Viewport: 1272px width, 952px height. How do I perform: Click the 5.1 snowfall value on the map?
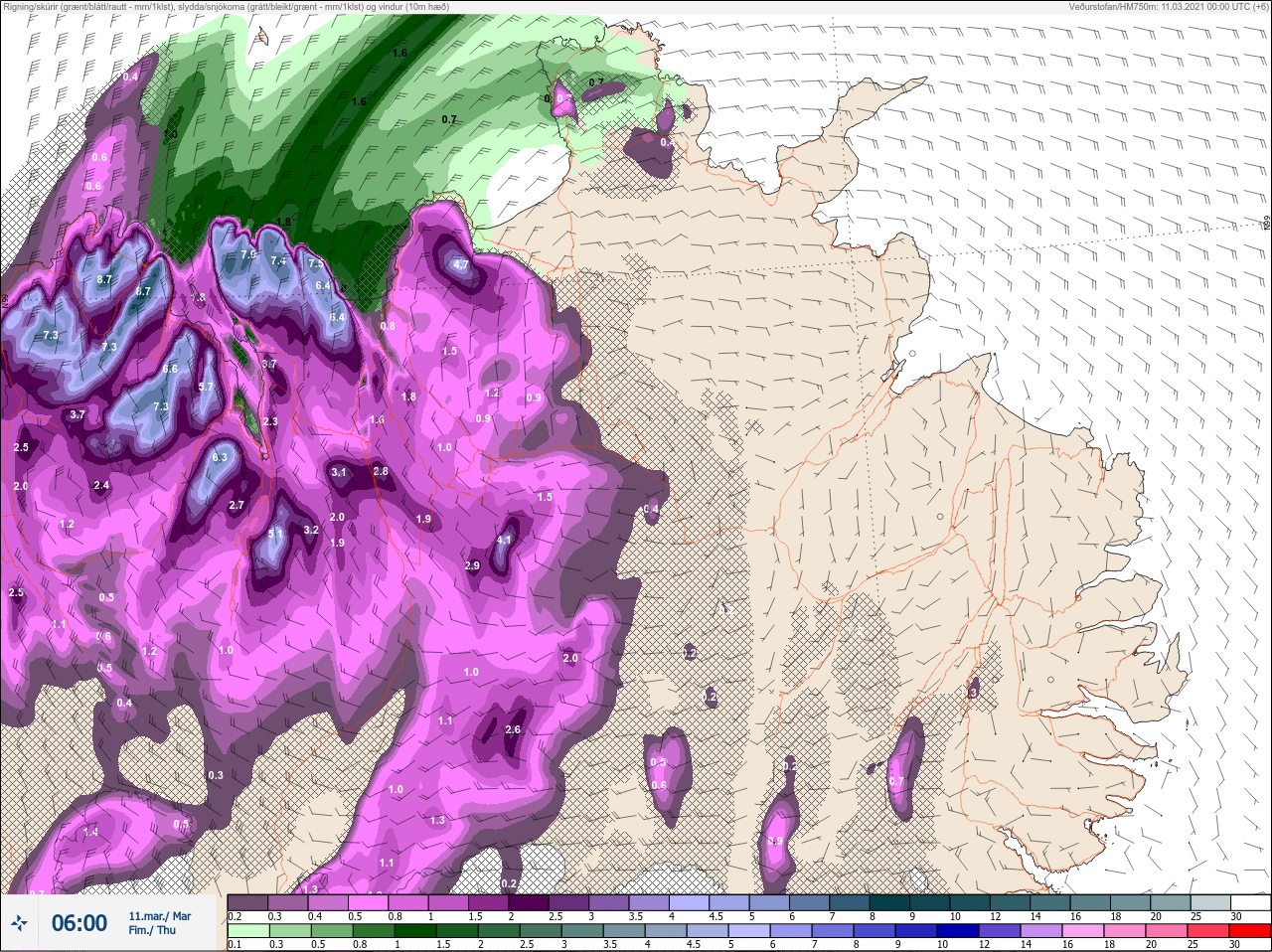(x=276, y=534)
